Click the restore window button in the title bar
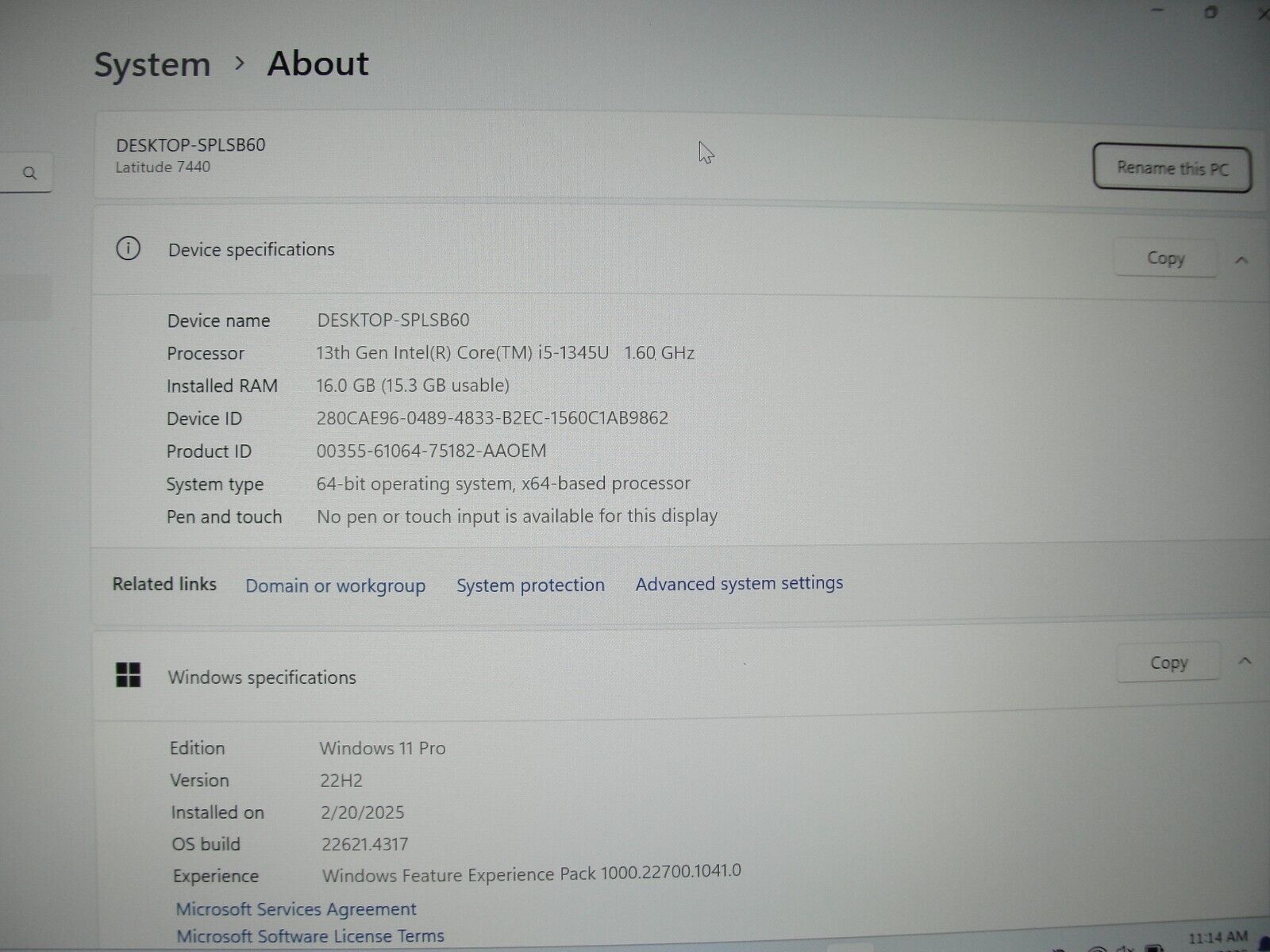This screenshot has width=1270, height=952. [x=1210, y=12]
